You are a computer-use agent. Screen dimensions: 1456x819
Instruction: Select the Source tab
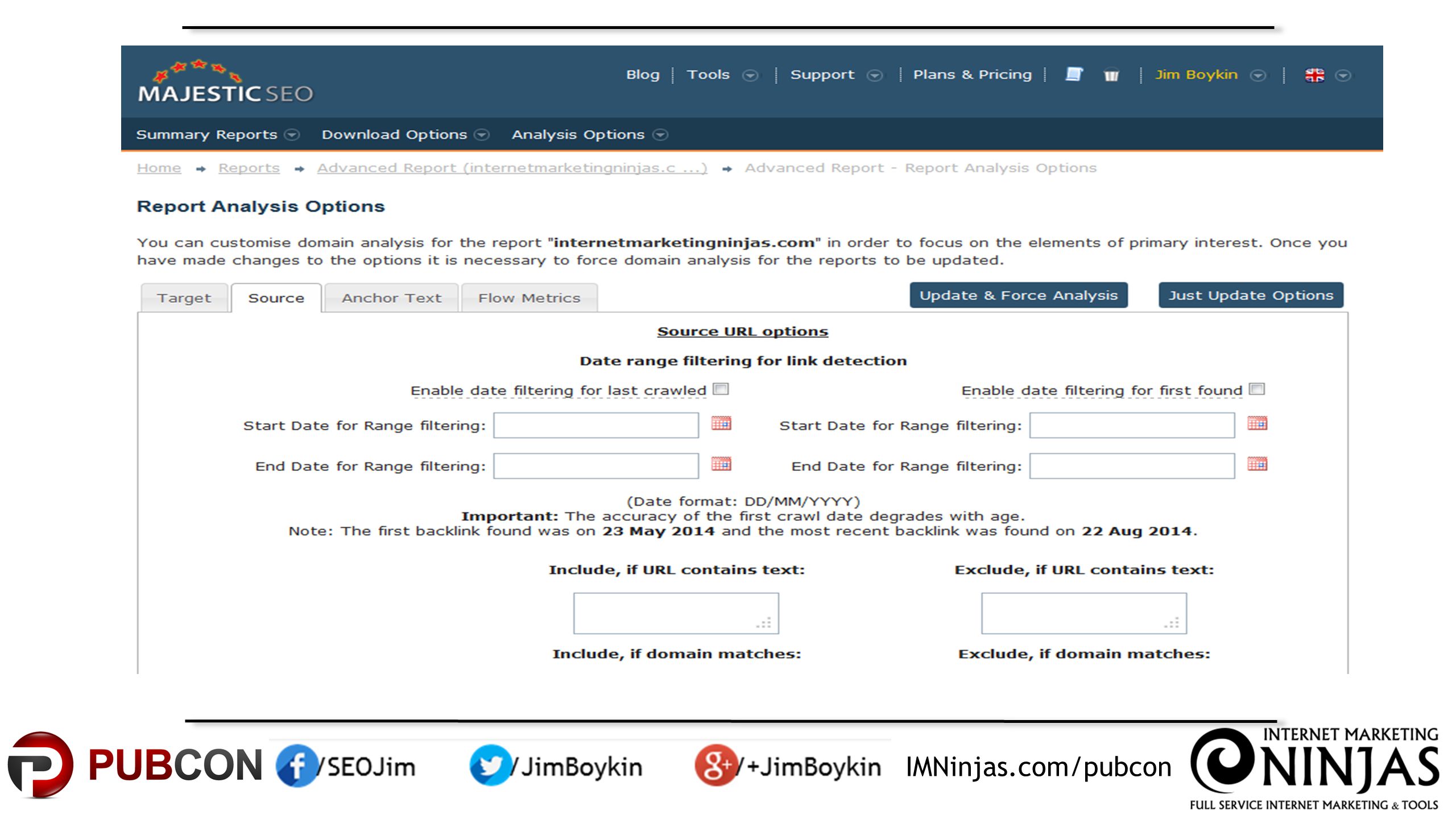click(x=276, y=298)
